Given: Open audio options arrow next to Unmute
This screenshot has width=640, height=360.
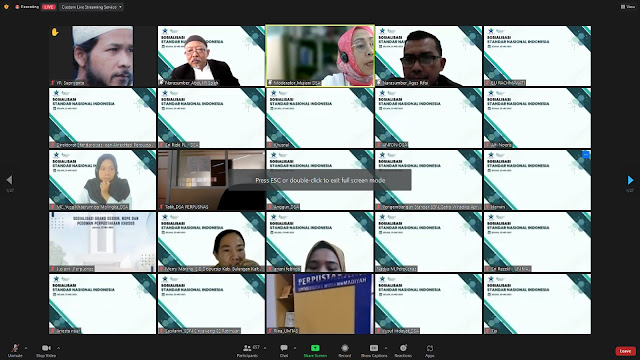Looking at the screenshot, I should point(26,348).
